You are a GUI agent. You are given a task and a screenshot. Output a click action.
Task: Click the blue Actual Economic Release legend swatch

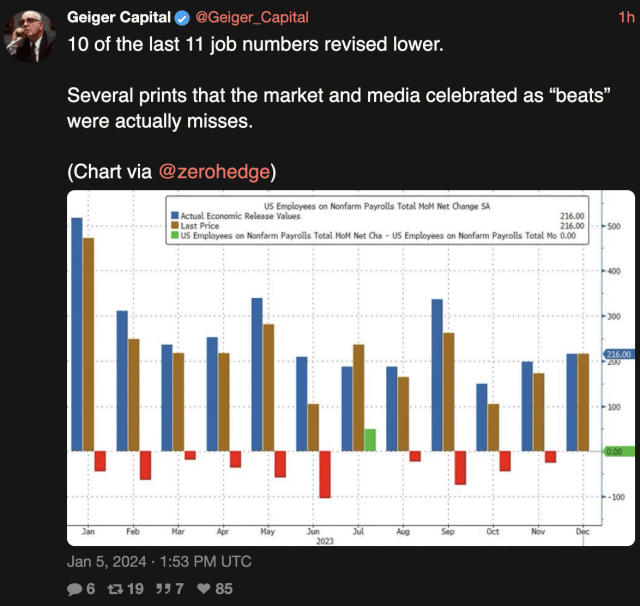[x=175, y=215]
